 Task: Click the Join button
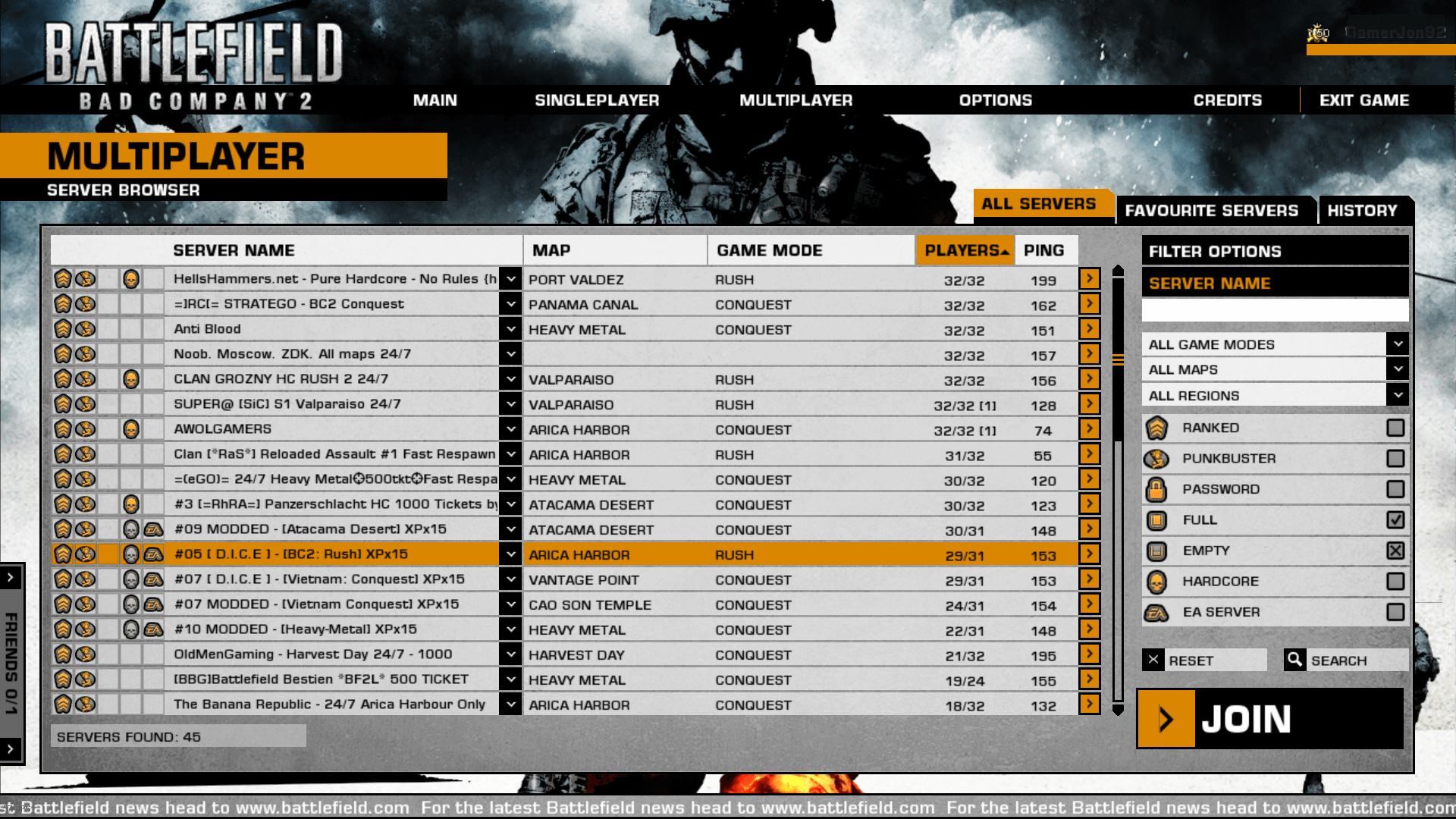coord(1270,719)
